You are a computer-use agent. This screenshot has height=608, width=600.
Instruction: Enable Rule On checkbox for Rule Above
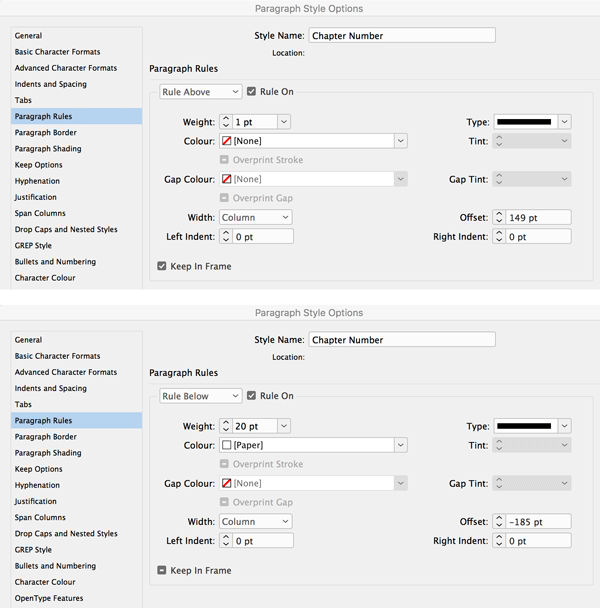252,92
